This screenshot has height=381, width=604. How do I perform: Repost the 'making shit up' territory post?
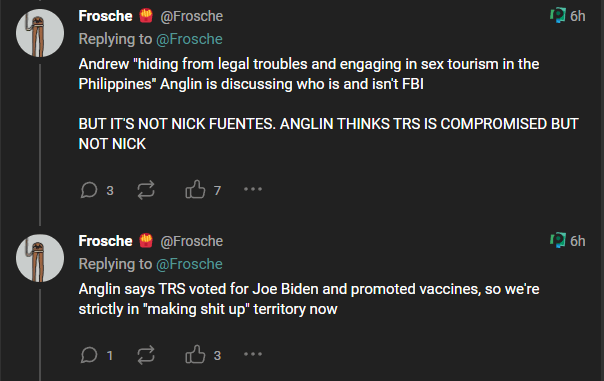coord(146,354)
